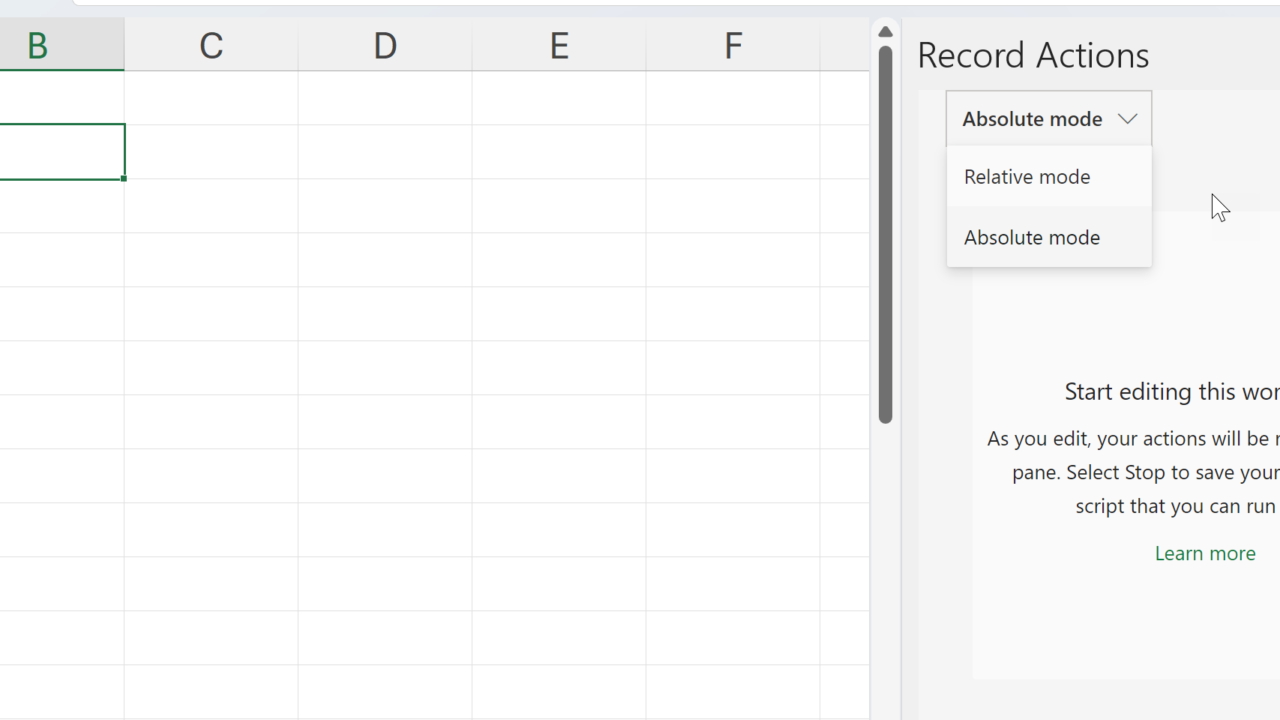Viewport: 1280px width, 720px height.
Task: Click the chevron on the Absolute mode dropdown
Action: tap(1127, 119)
